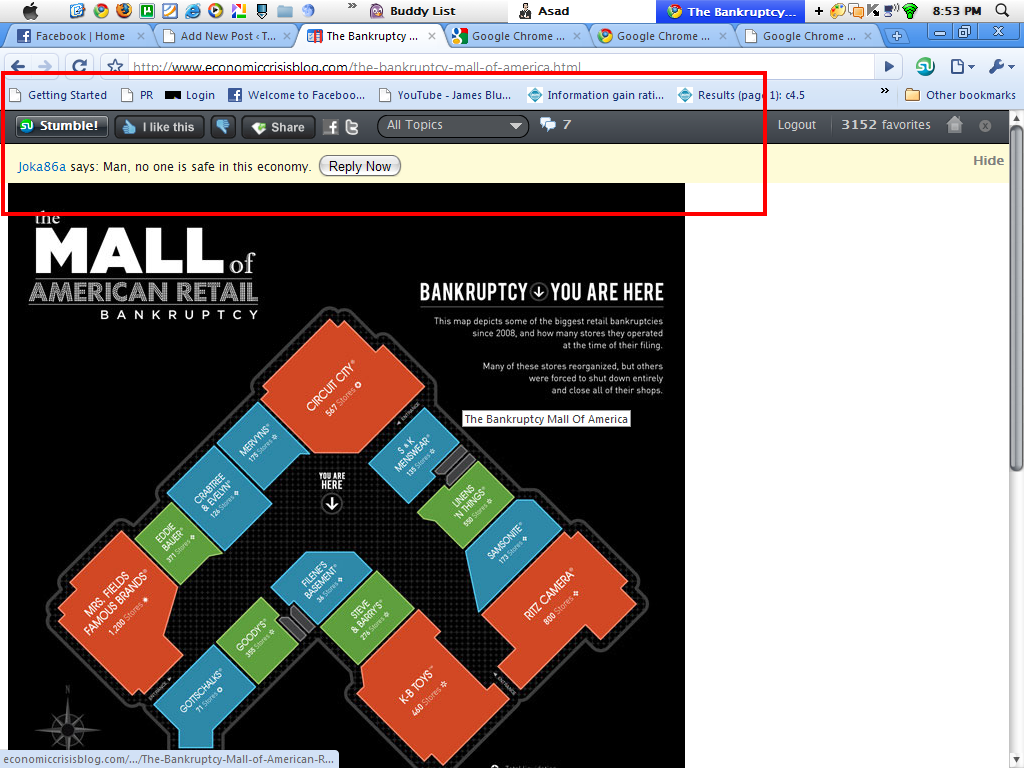
Task: Click the StumbleUpon home icon
Action: point(954,125)
